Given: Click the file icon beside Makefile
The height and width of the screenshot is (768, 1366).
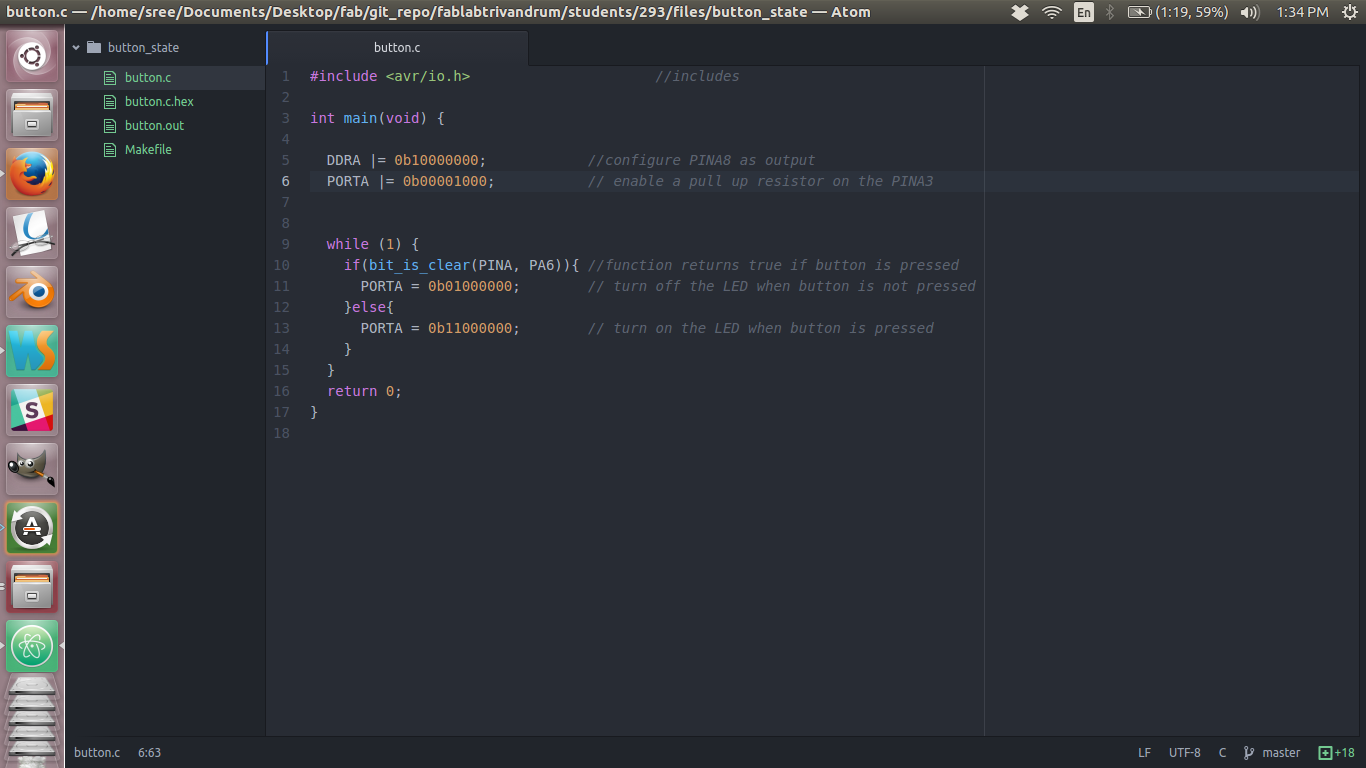Looking at the screenshot, I should [x=110, y=149].
